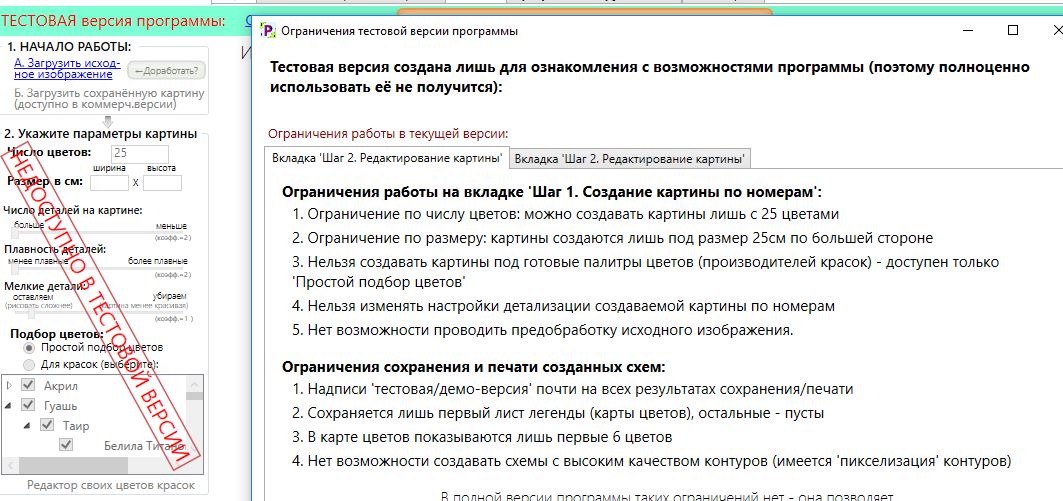This screenshot has width=1063, height=501.
Task: Click 'Подбор цветов:' label
Action: point(57,334)
